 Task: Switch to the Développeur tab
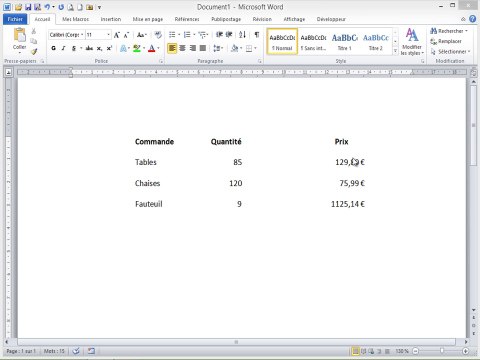tap(331, 19)
